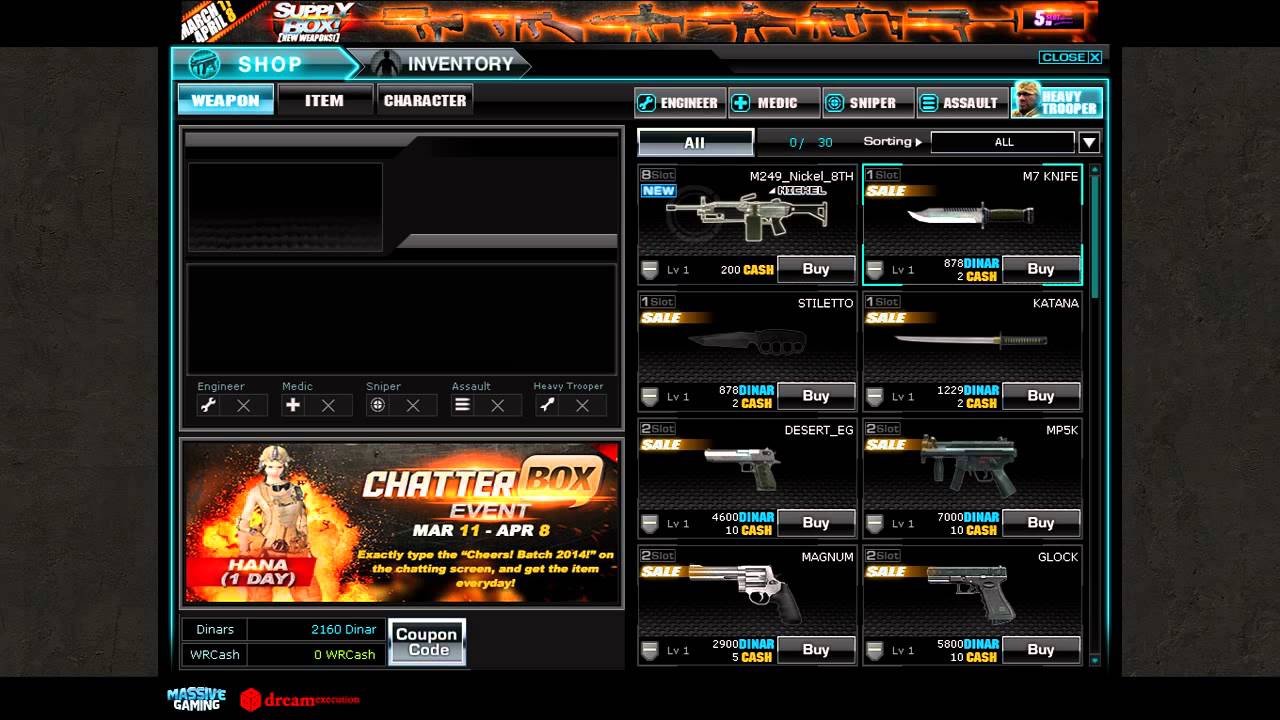Viewport: 1280px width, 720px height.
Task: Click the scrollbar up arrow
Action: (1094, 170)
